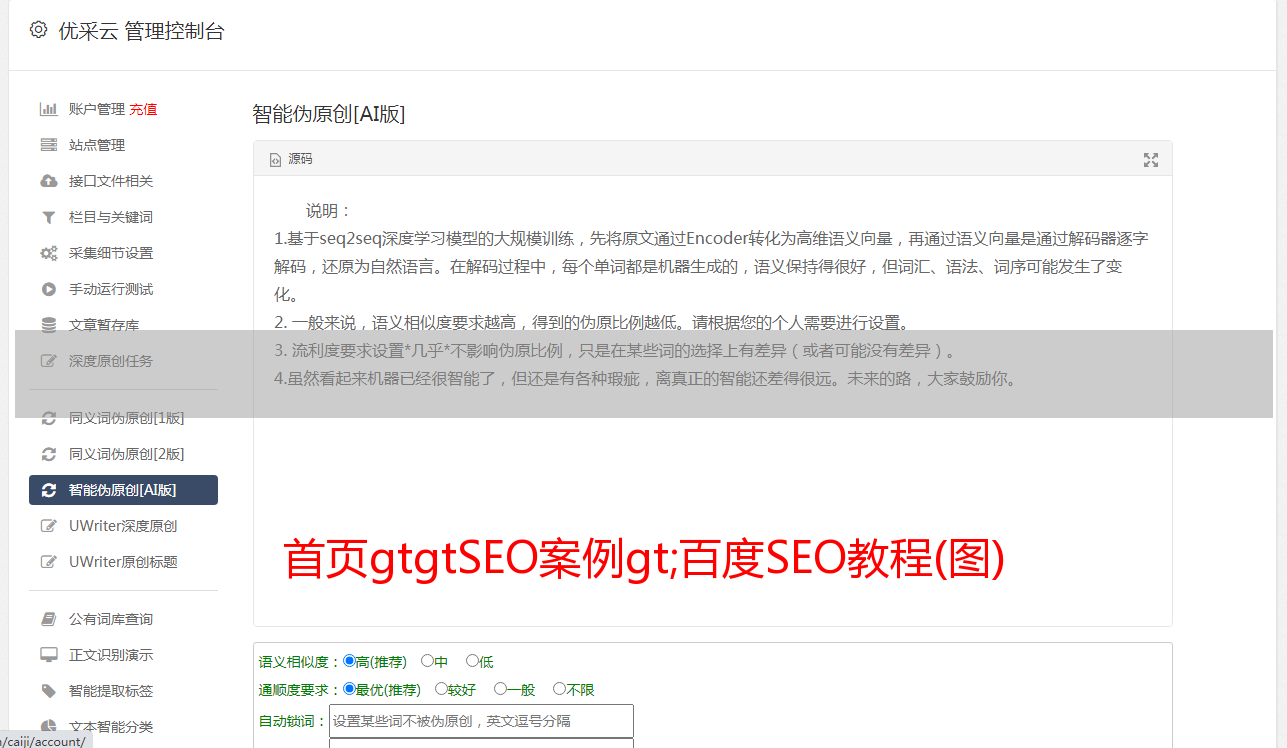
Task: Toggle fullscreen editor with expand icon
Action: click(1150, 160)
